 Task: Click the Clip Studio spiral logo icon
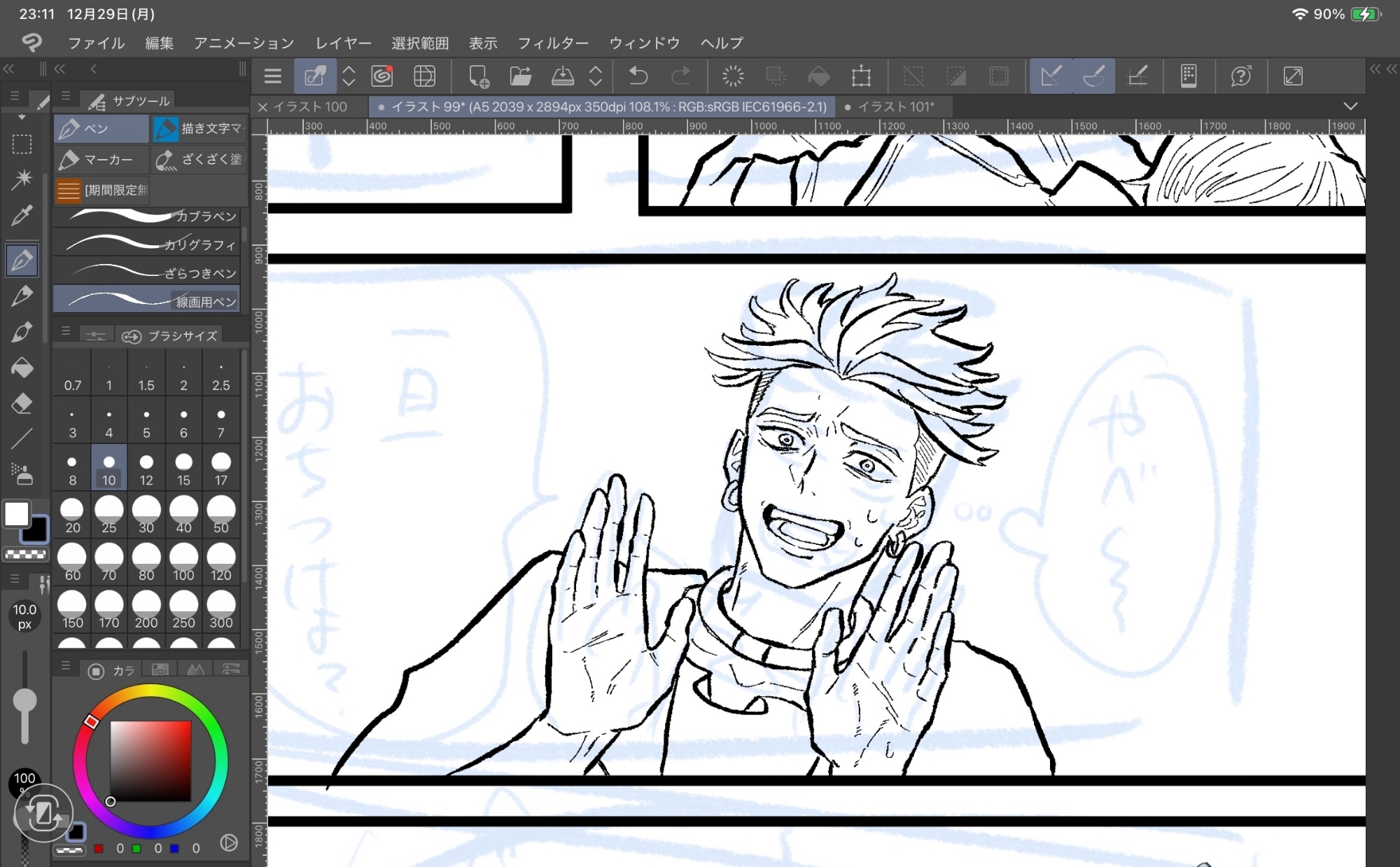[x=31, y=43]
